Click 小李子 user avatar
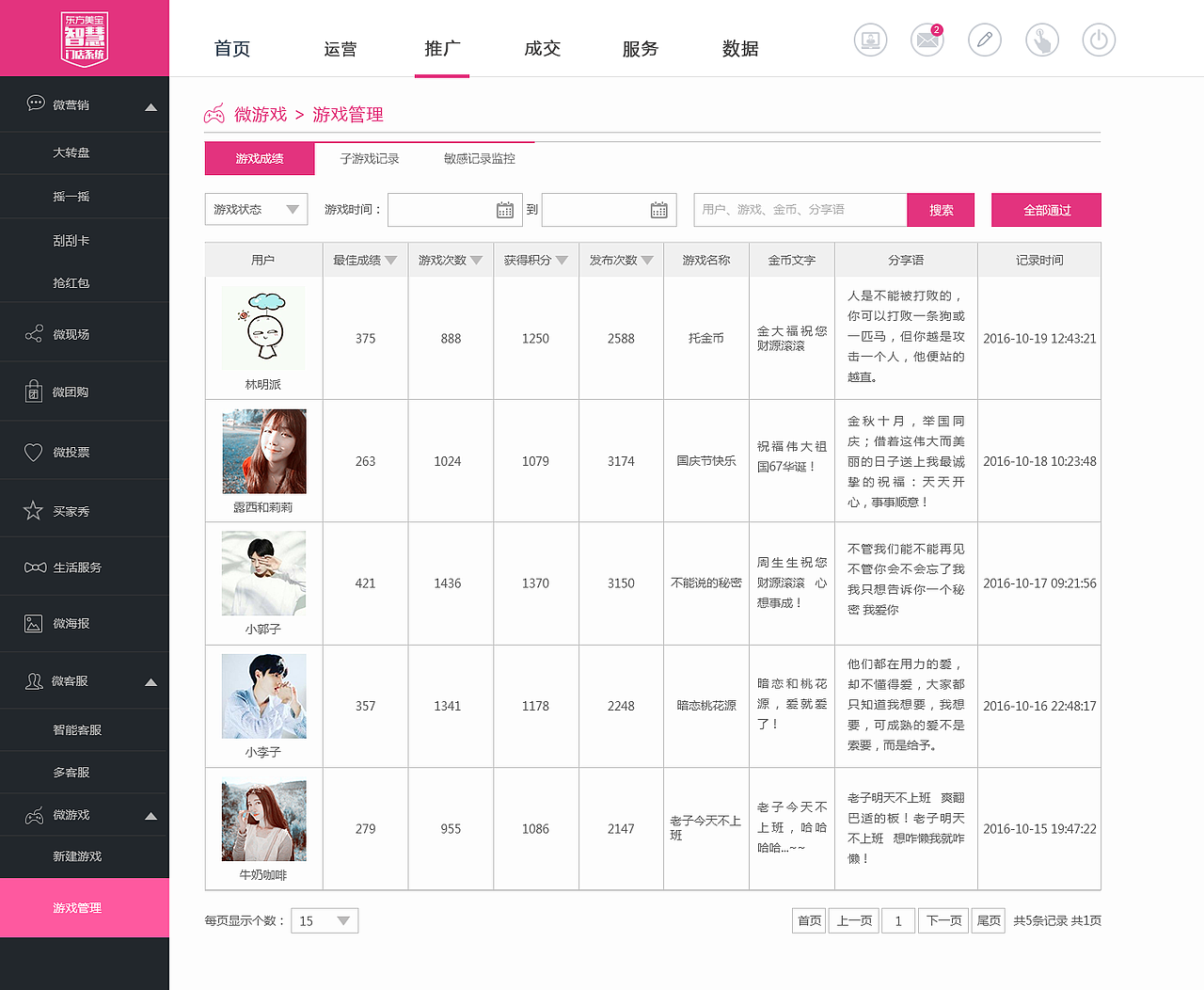The image size is (1204, 990). click(x=263, y=696)
